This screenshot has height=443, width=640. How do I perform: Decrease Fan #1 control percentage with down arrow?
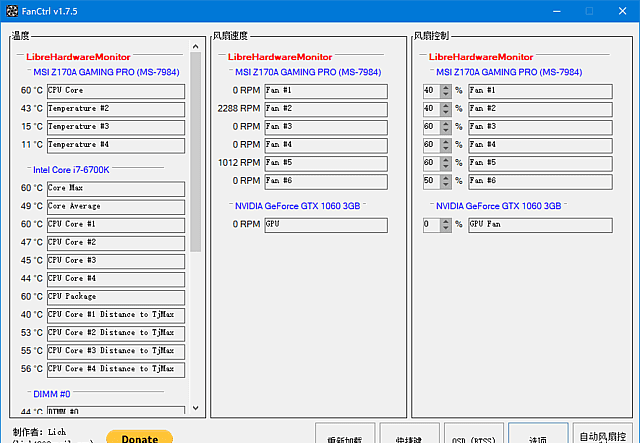[446, 94]
